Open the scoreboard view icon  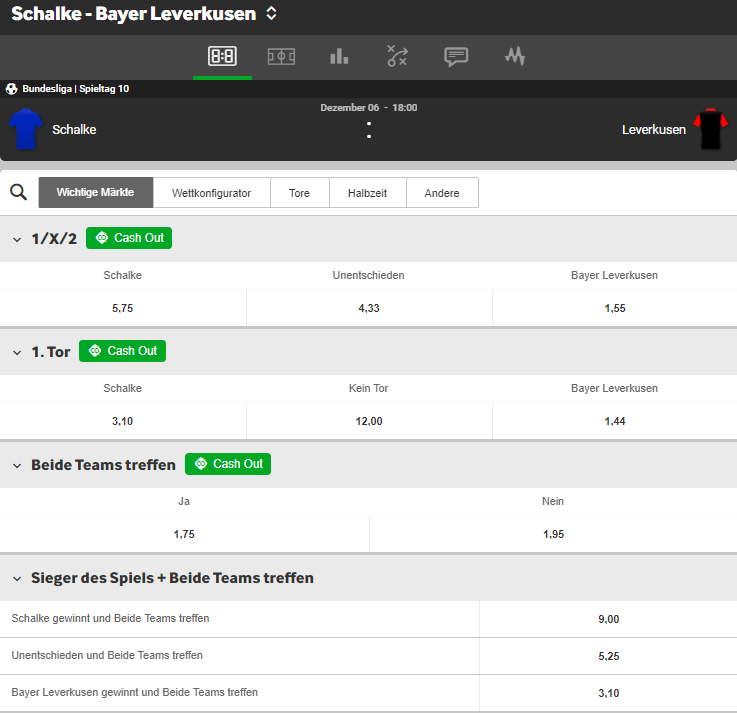pos(222,56)
